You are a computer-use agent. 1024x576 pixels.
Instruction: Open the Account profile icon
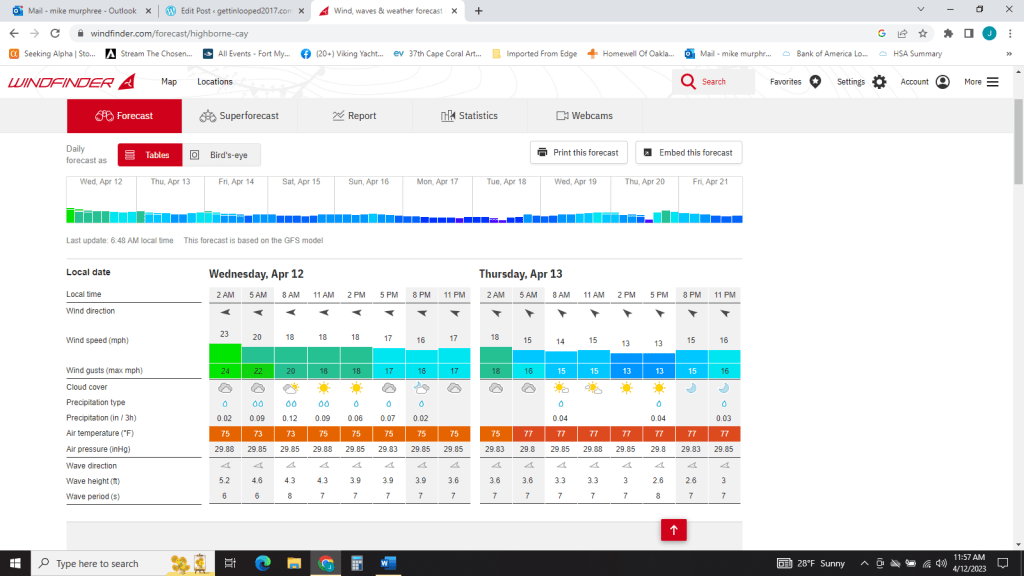click(942, 82)
